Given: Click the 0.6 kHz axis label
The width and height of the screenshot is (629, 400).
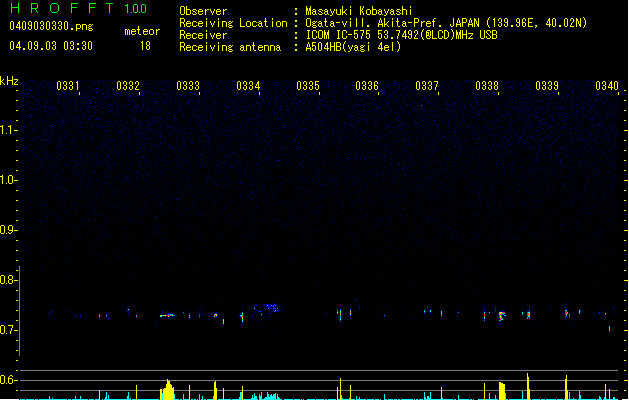Looking at the screenshot, I should point(8,380).
